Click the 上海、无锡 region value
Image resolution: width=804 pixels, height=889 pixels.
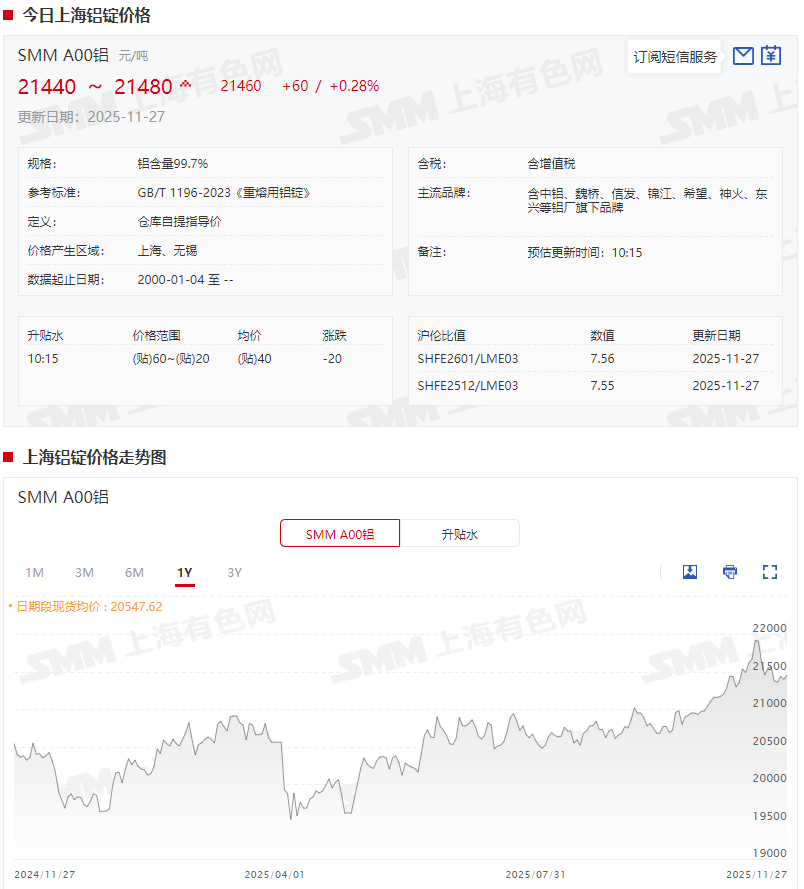(167, 251)
